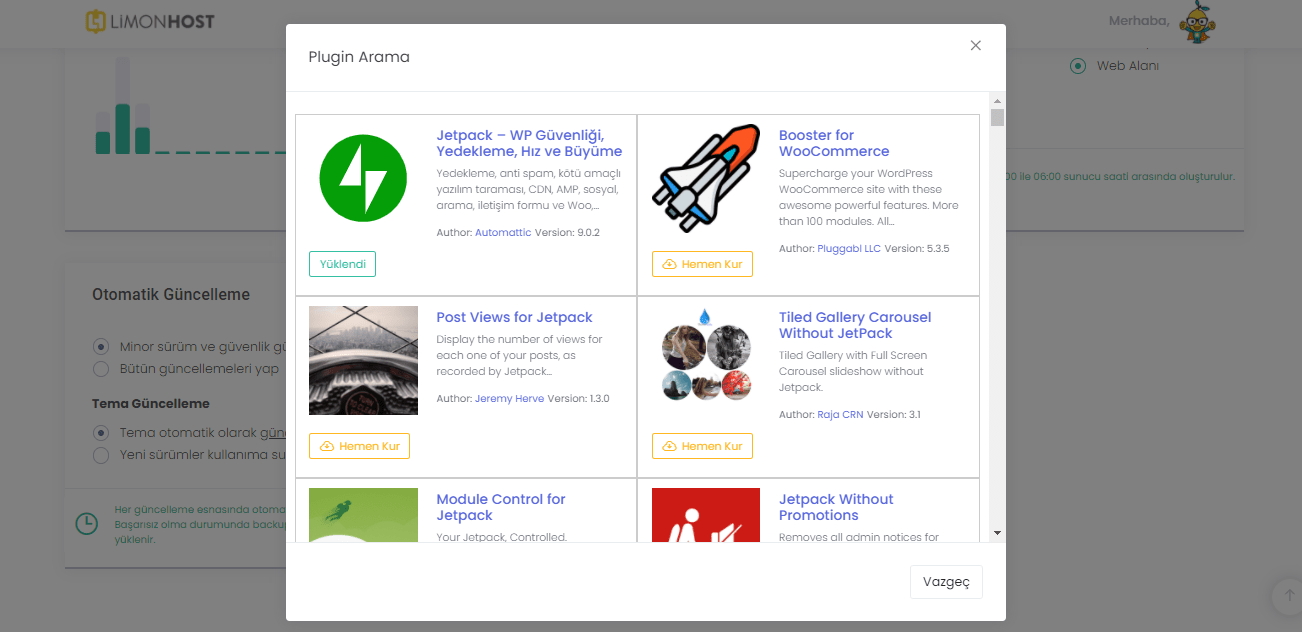This screenshot has height=632, width=1302.
Task: Click the Raja CRN author link
Action: 840,414
